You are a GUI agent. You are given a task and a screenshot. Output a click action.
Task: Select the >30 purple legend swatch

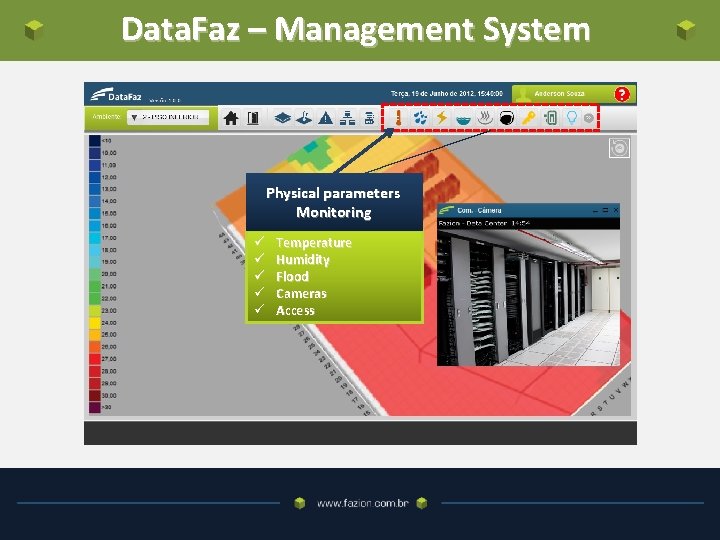coord(95,407)
